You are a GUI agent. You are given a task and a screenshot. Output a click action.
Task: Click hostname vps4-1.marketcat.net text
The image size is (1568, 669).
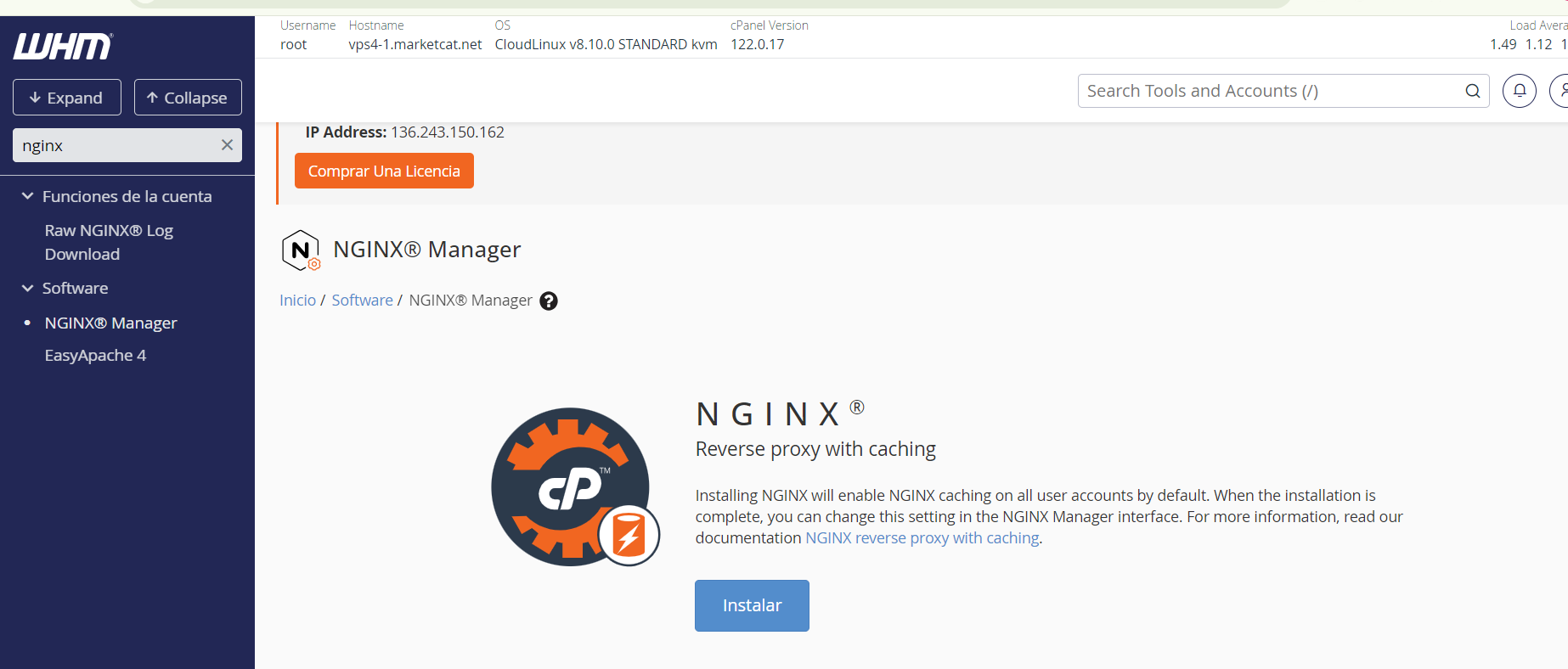click(x=415, y=44)
